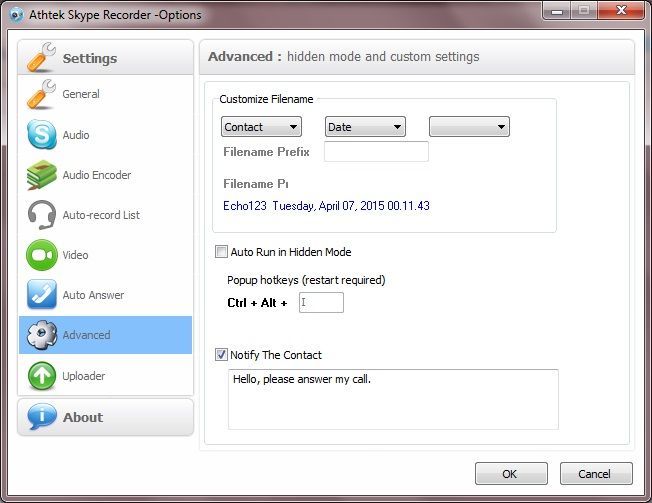The width and height of the screenshot is (652, 503).
Task: Click the Auto Answer phone icon
Action: point(42,294)
